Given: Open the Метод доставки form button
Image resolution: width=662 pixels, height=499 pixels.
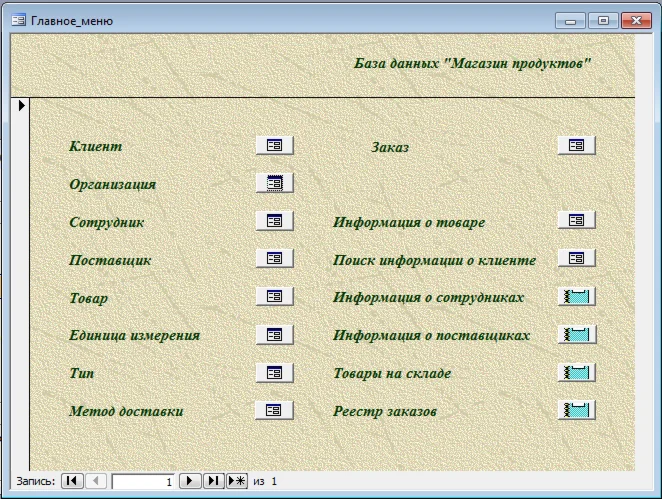Looking at the screenshot, I should coord(274,410).
